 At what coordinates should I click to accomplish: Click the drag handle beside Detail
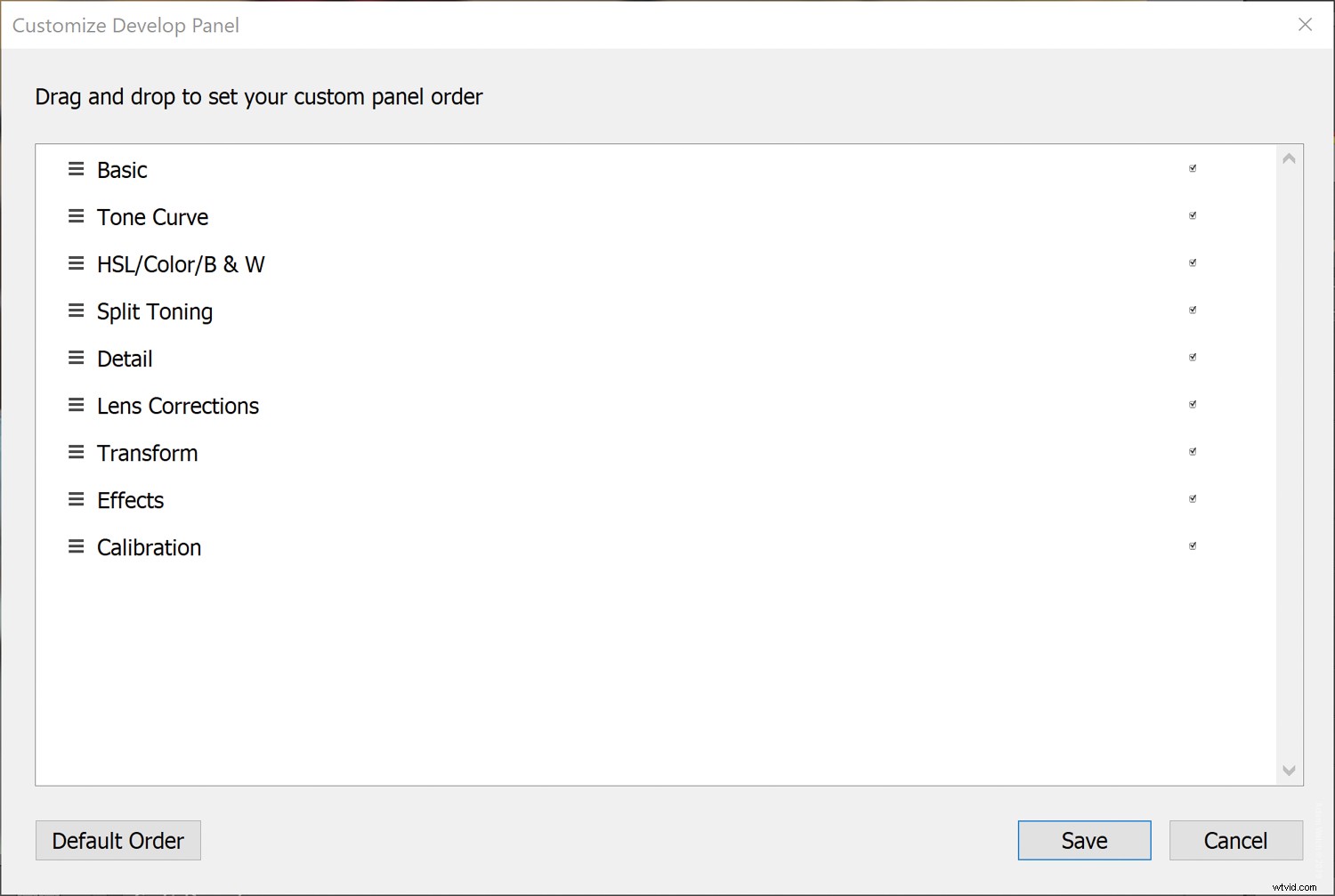pyautogui.click(x=77, y=358)
